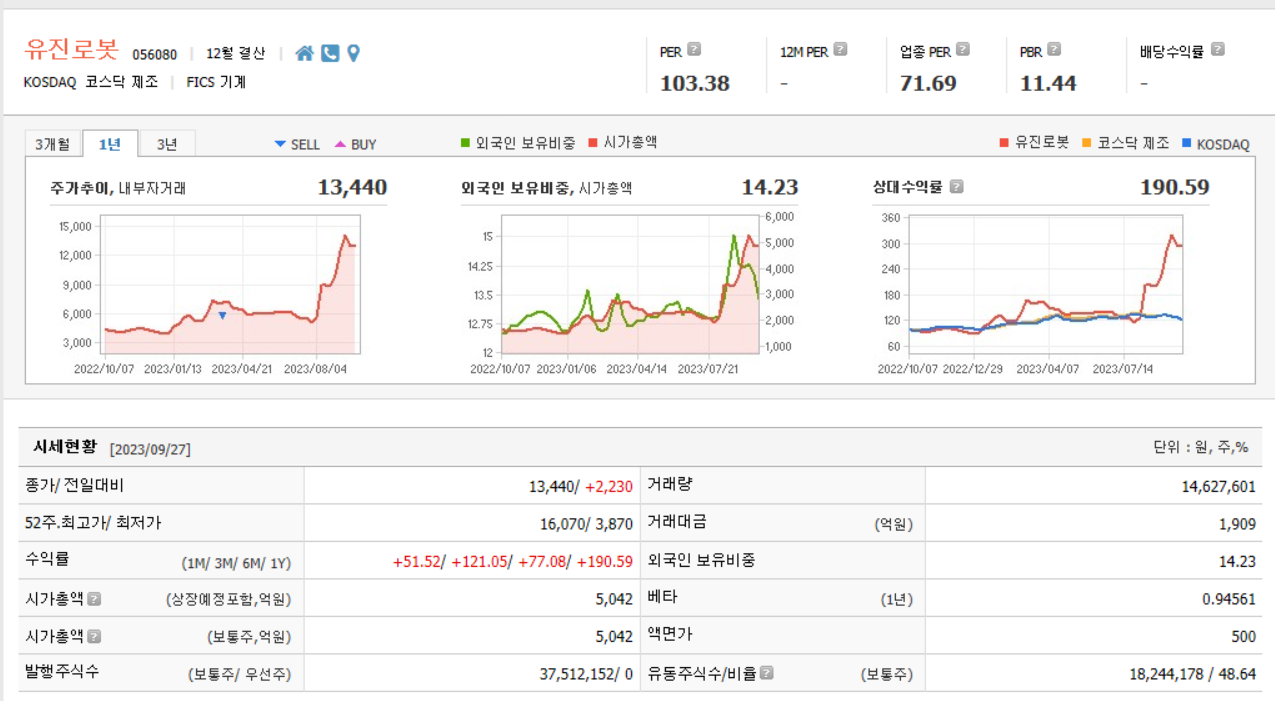Open the 유동주식수/비율 help icon
The height and width of the screenshot is (701, 1275).
[766, 673]
